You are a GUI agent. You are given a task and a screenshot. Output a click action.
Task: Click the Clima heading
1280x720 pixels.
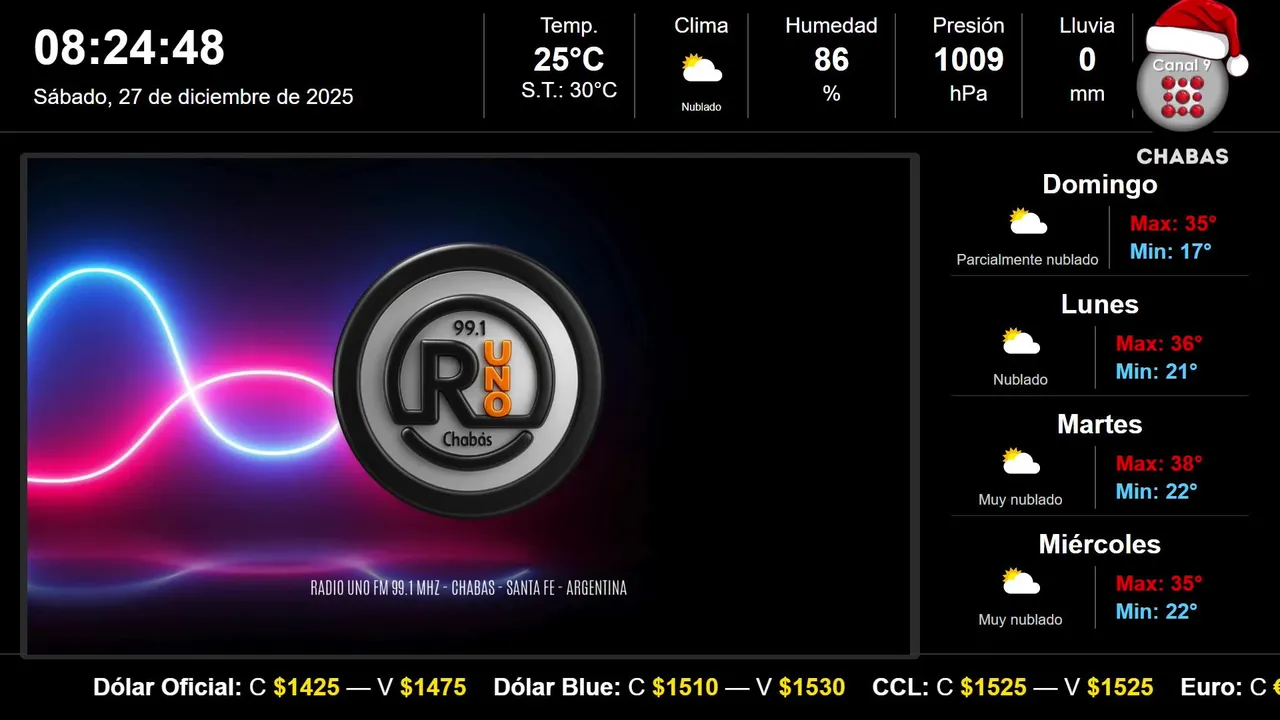[701, 26]
